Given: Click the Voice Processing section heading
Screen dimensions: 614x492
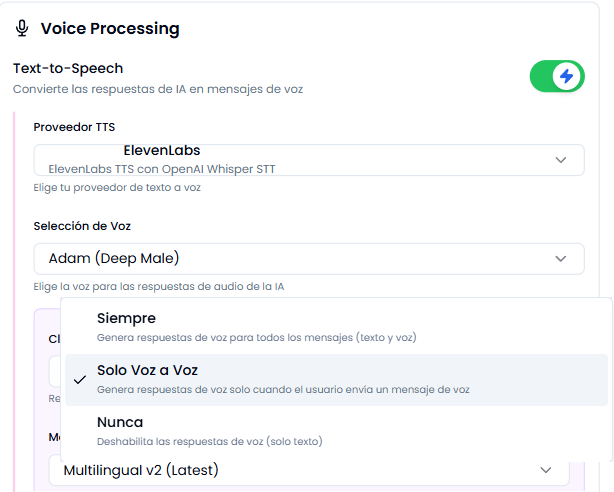Looking at the screenshot, I should 110,29.
